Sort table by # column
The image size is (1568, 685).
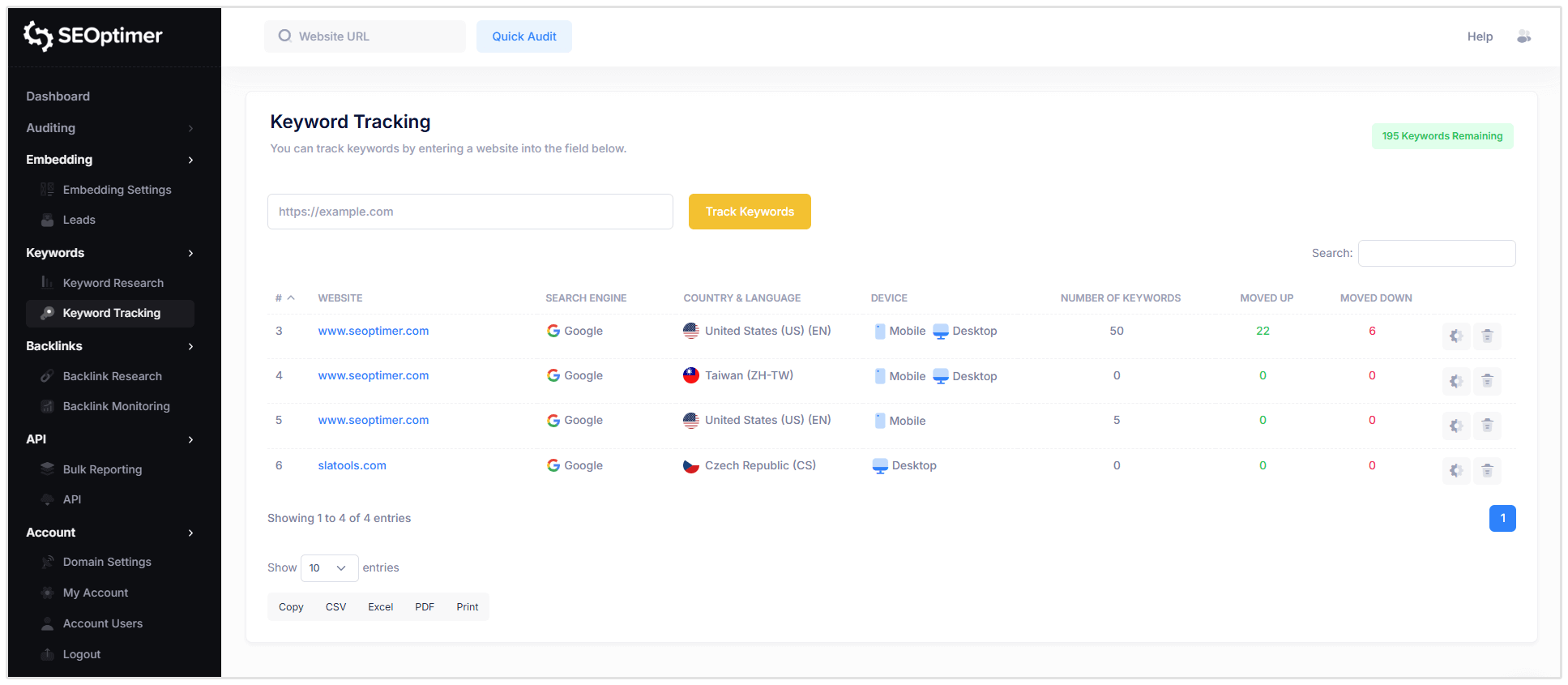click(284, 298)
